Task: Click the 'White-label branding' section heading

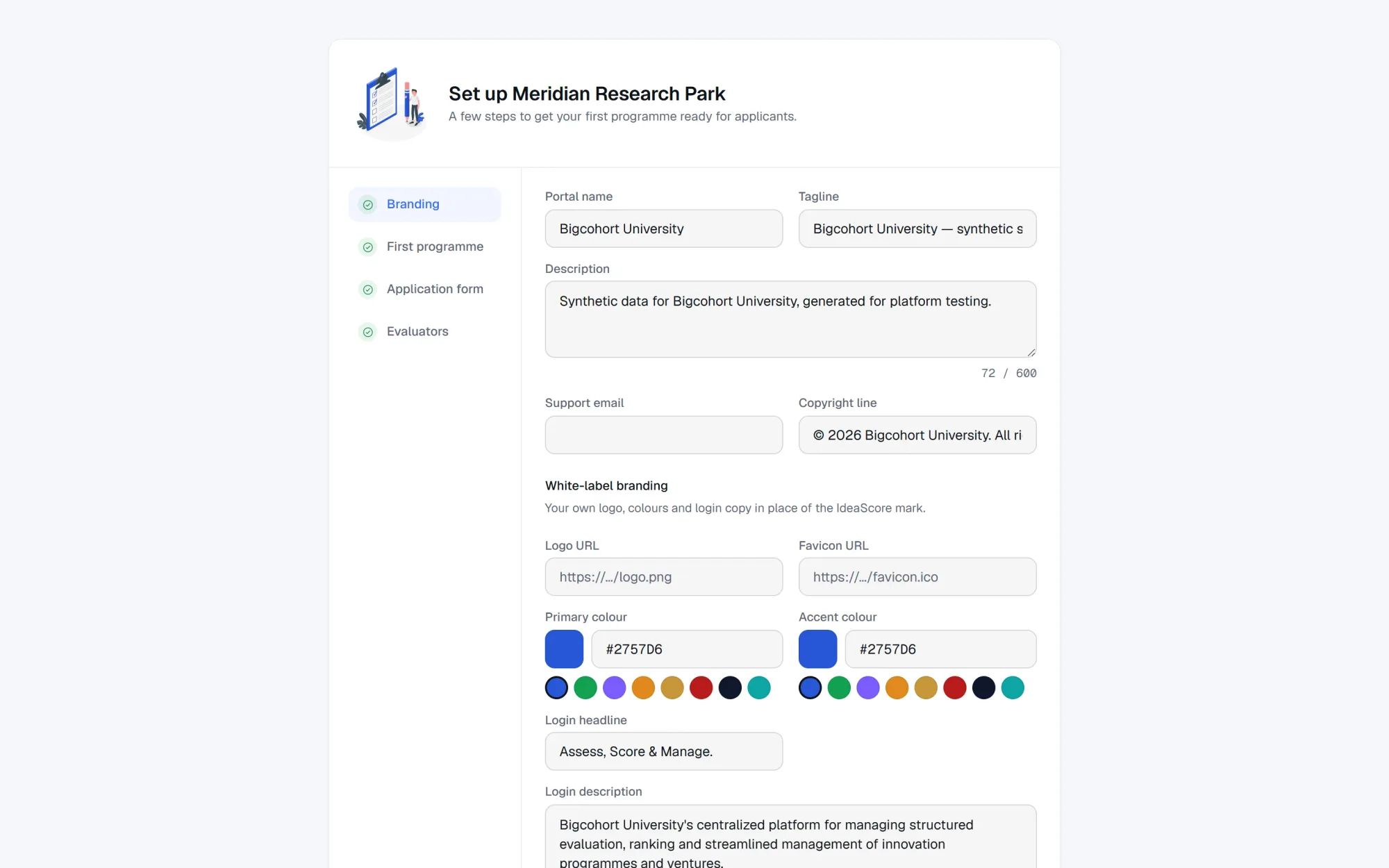Action: click(x=606, y=485)
